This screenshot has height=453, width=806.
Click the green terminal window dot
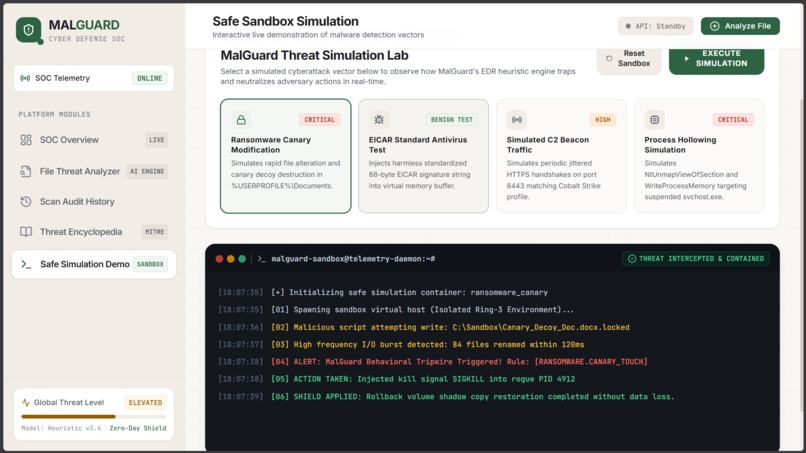(x=242, y=259)
